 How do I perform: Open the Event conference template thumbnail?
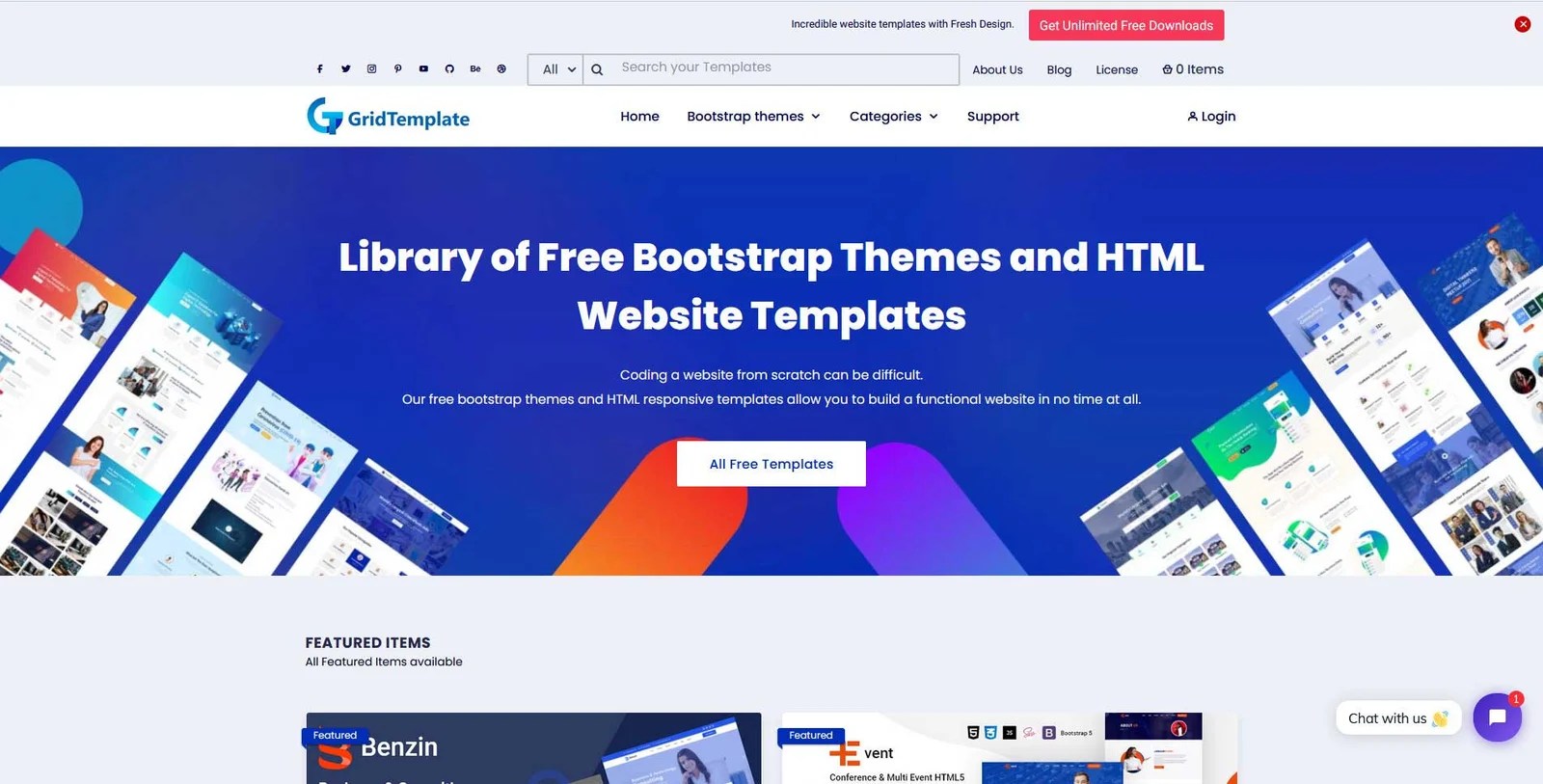1009,748
